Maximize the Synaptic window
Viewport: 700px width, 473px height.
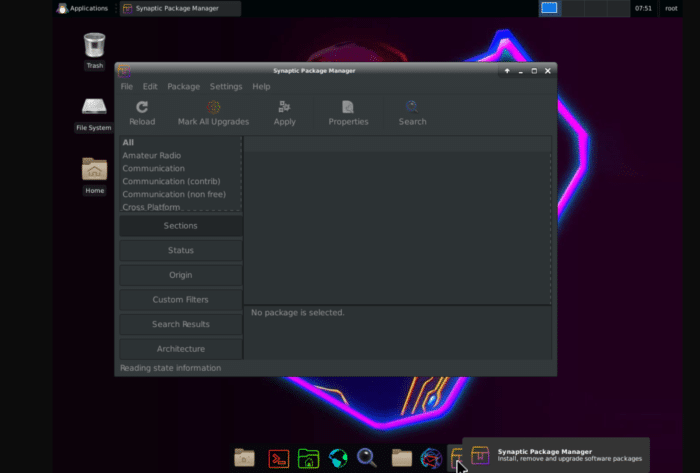point(534,71)
